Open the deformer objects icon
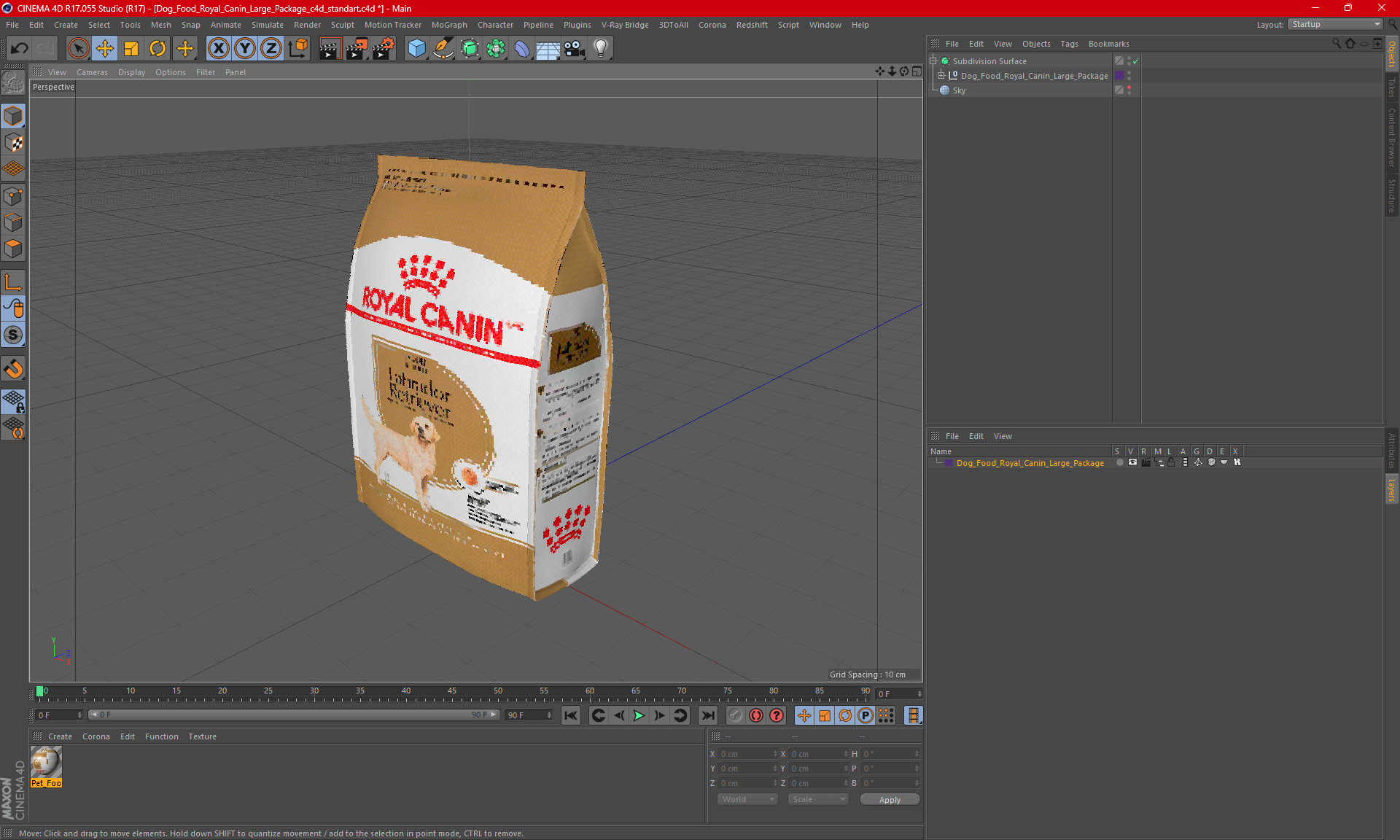Screen dimensions: 1400x840 coord(522,49)
